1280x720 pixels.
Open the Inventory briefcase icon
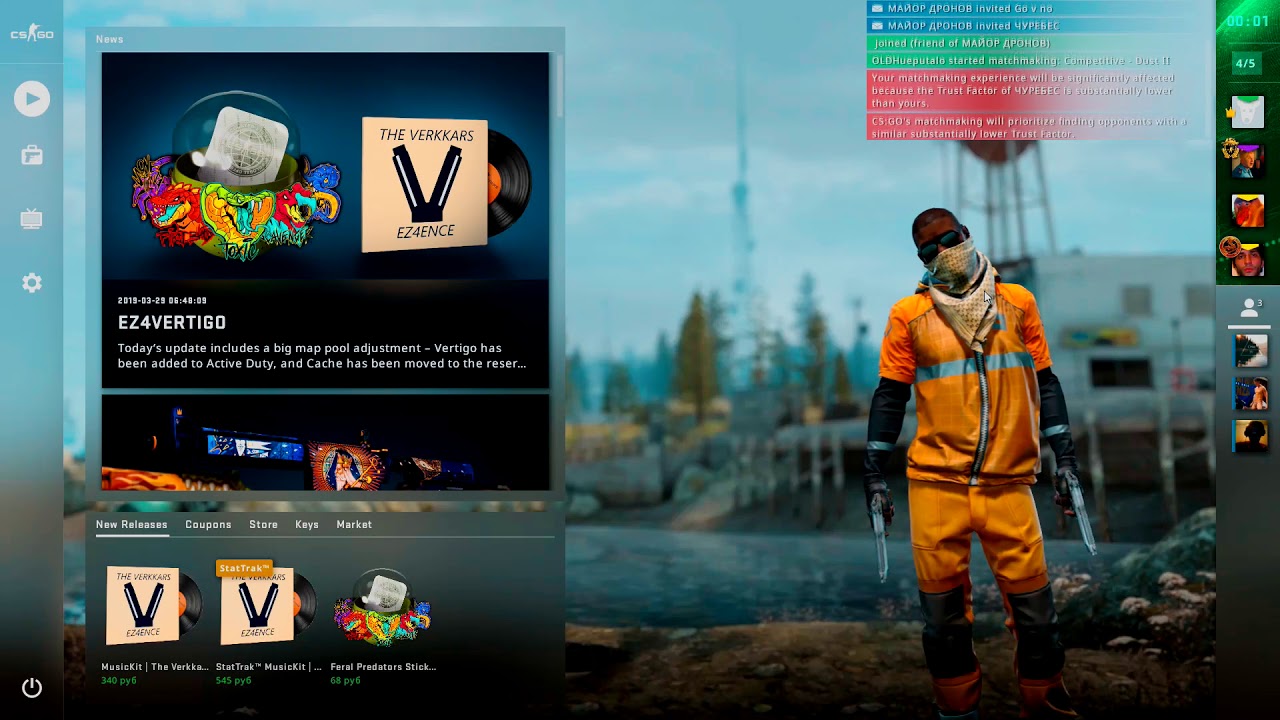[x=32, y=155]
